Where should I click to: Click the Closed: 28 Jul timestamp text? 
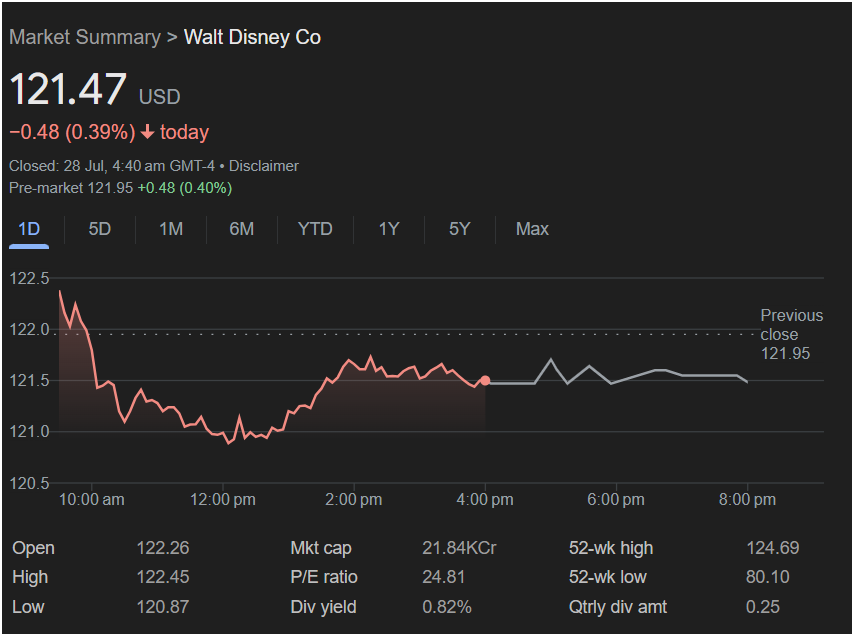pos(112,166)
